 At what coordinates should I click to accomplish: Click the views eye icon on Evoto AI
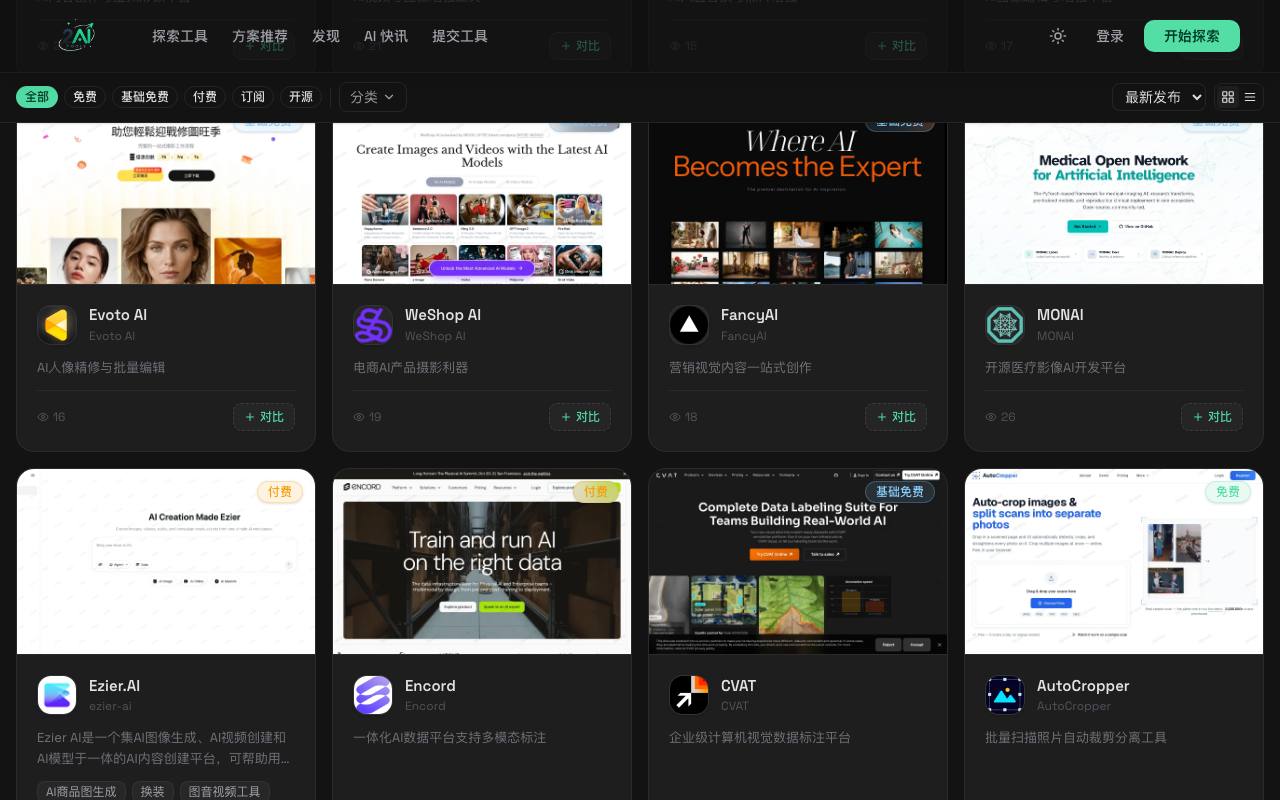43,417
